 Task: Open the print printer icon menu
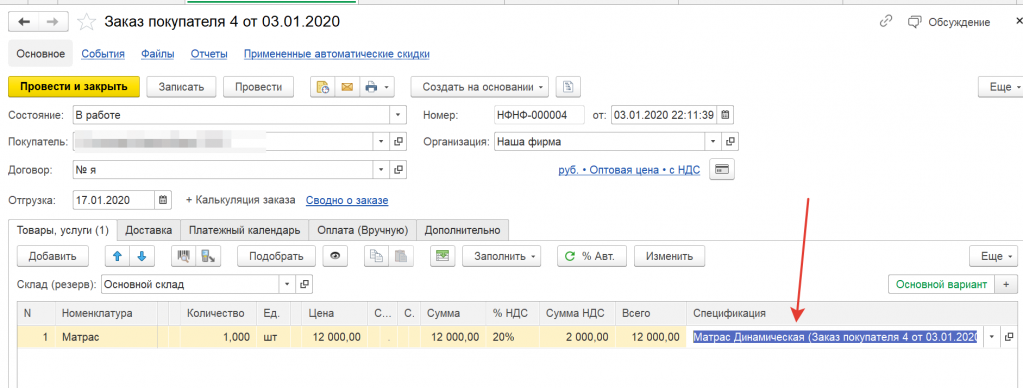click(376, 87)
